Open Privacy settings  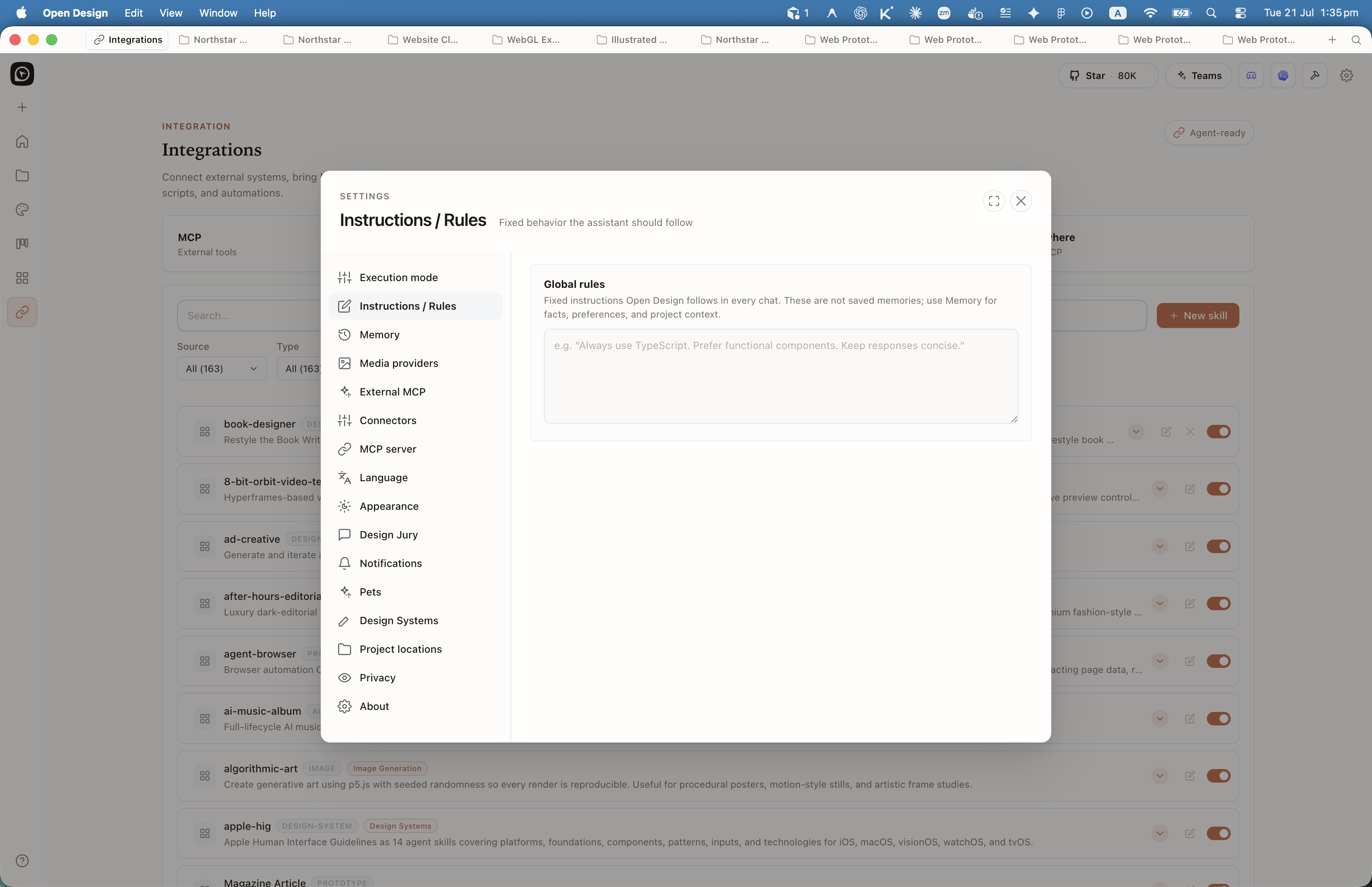tap(415, 678)
